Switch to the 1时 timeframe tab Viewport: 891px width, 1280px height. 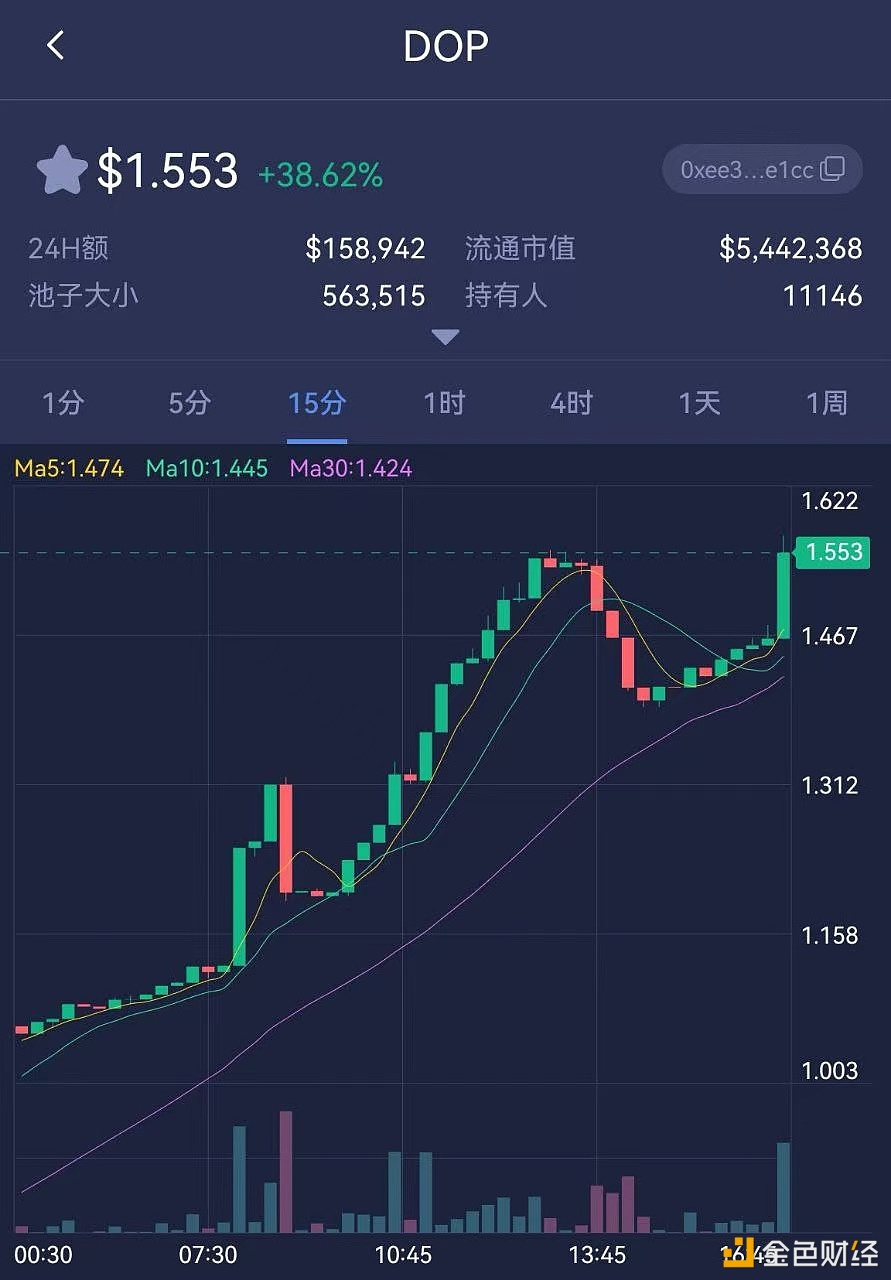point(445,403)
